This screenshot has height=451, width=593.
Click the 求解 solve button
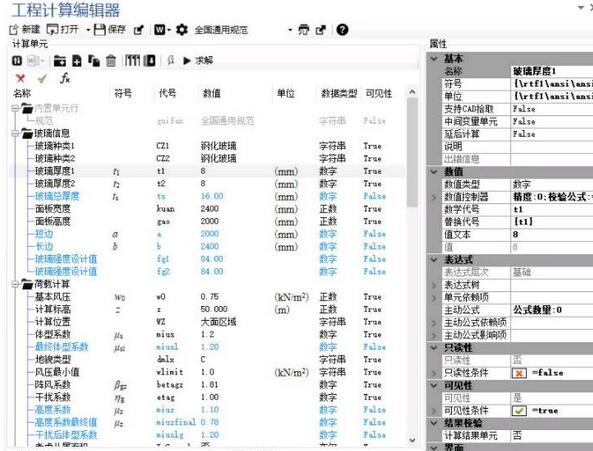click(x=198, y=60)
